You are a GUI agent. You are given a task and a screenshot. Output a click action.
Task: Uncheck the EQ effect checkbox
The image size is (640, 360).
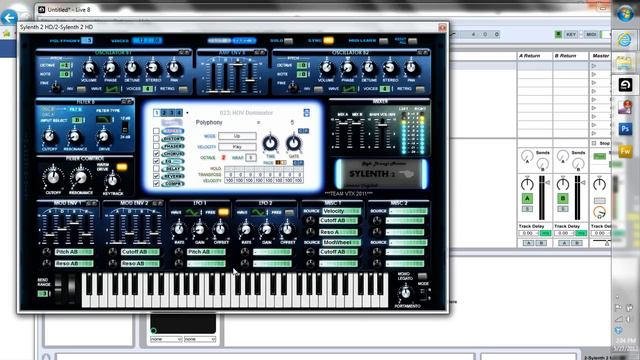[x=156, y=161]
